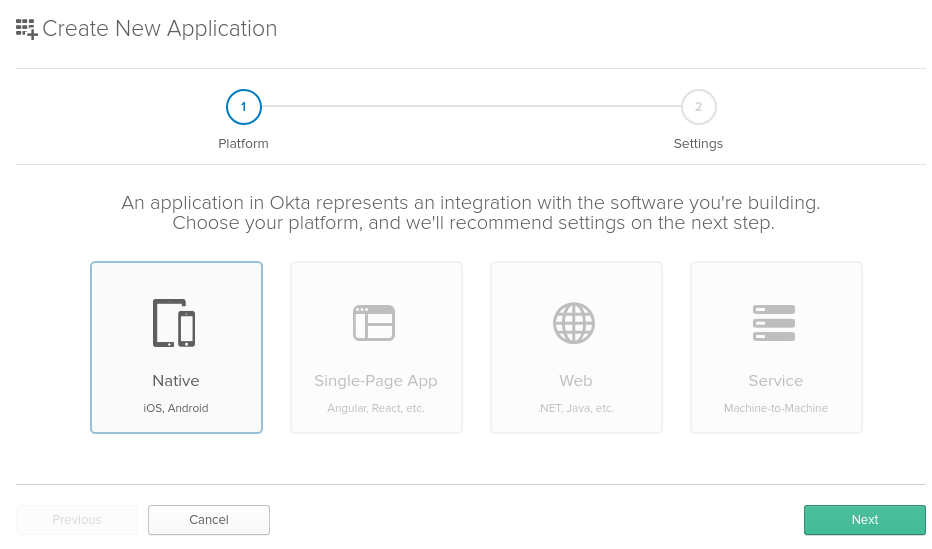This screenshot has width=932, height=549.
Task: Click the Next button
Action: coord(865,520)
